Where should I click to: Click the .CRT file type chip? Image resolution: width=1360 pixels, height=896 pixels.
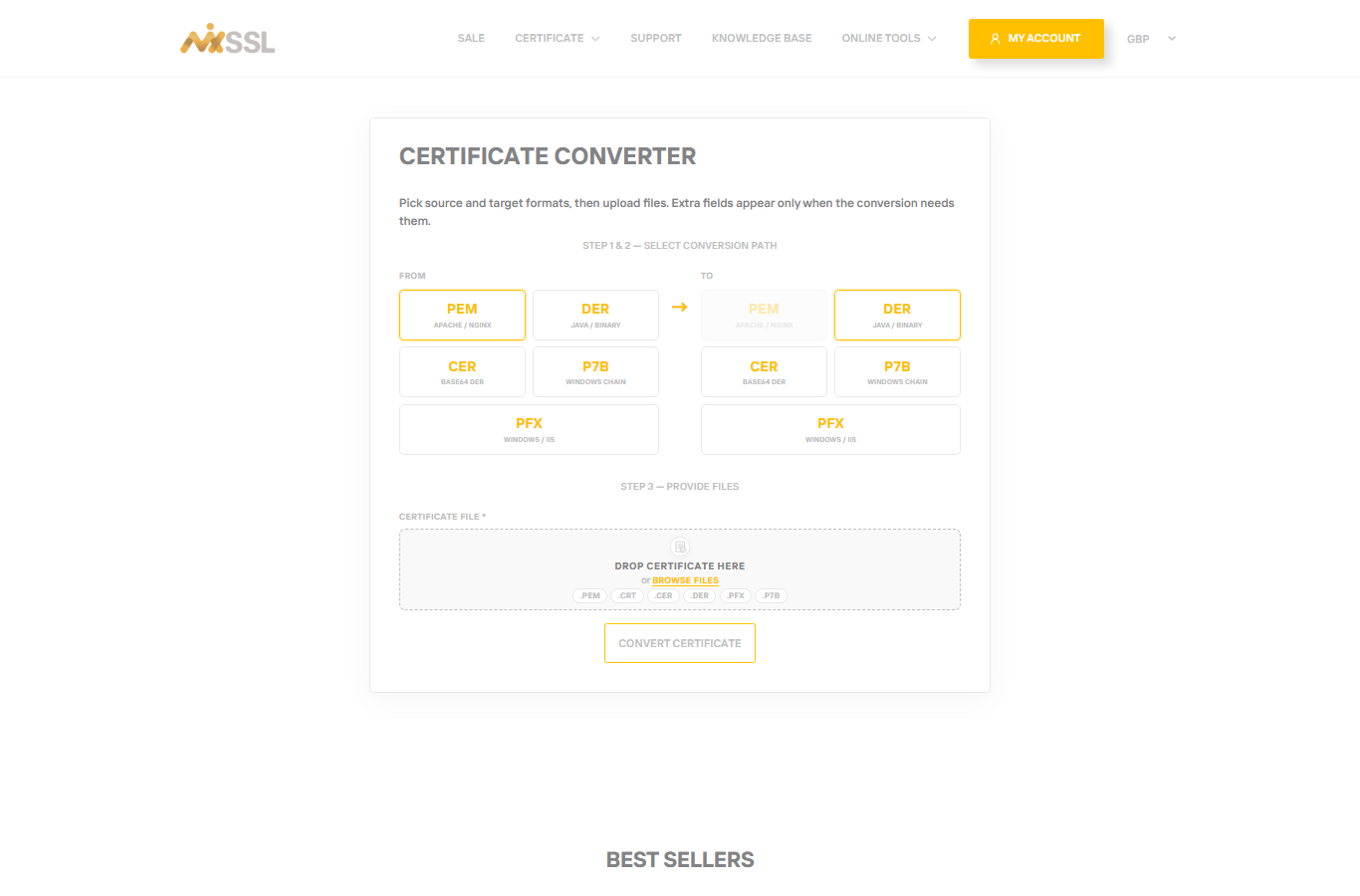coord(627,595)
